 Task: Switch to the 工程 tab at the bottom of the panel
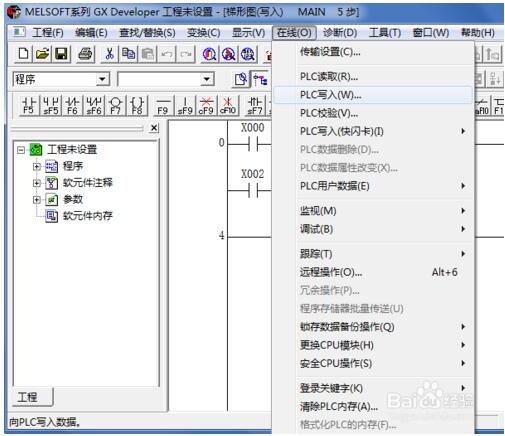(32, 397)
